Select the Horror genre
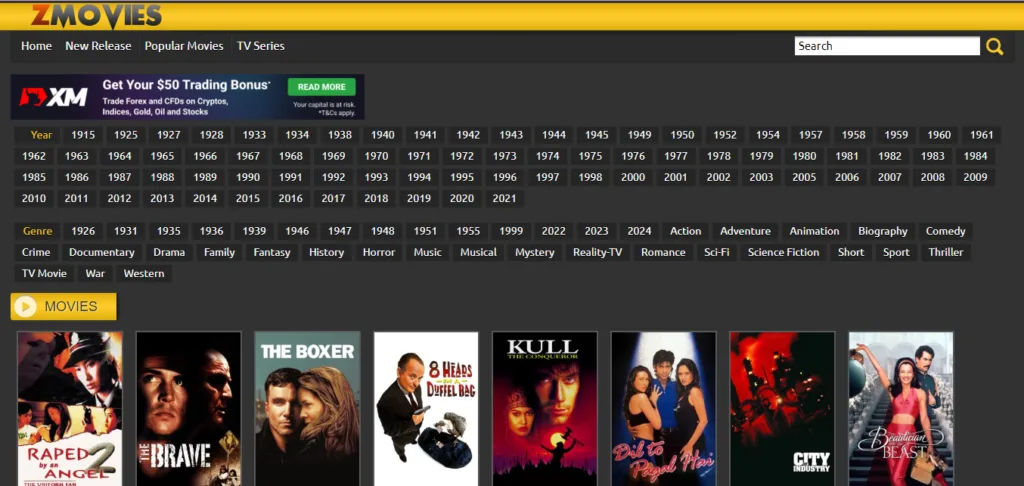Viewport: 1024px width, 486px height. tap(379, 252)
